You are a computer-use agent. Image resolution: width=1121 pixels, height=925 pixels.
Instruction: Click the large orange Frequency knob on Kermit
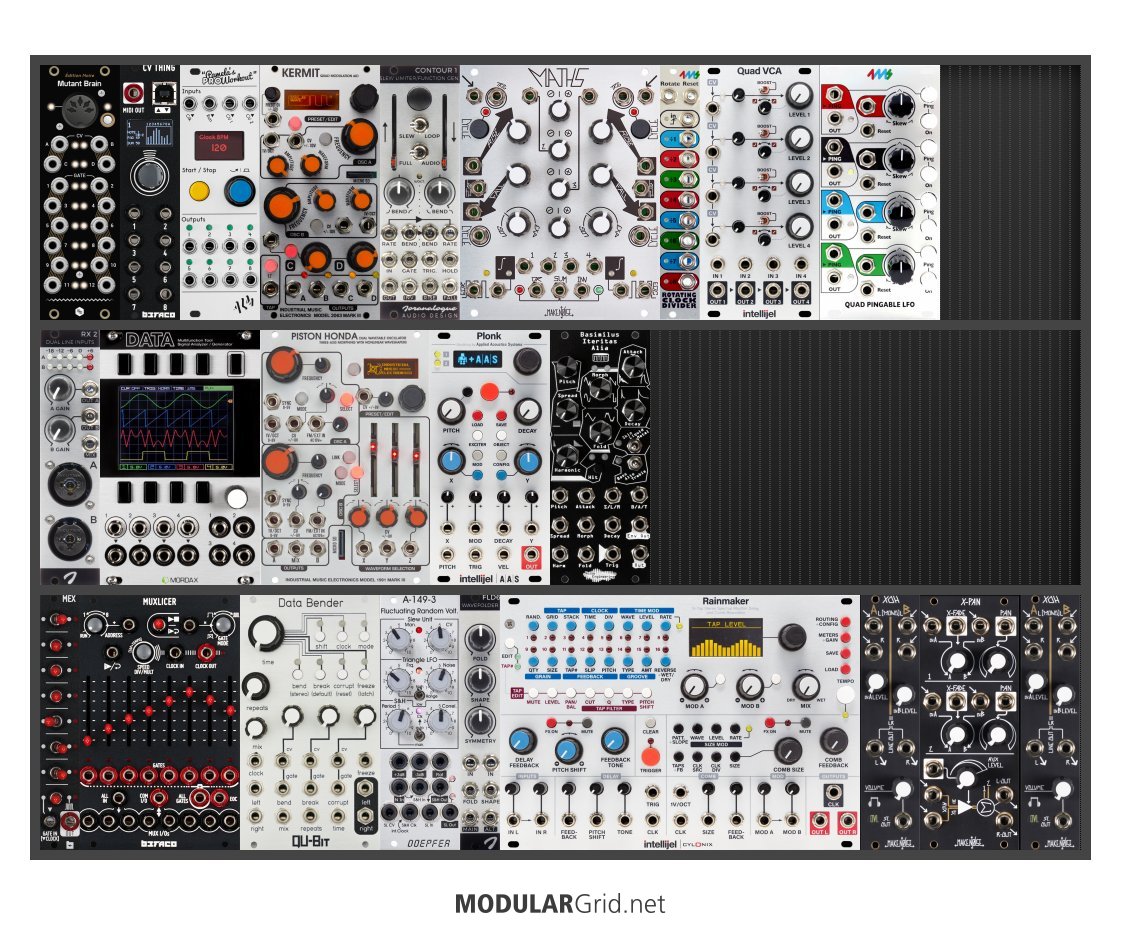pos(359,135)
